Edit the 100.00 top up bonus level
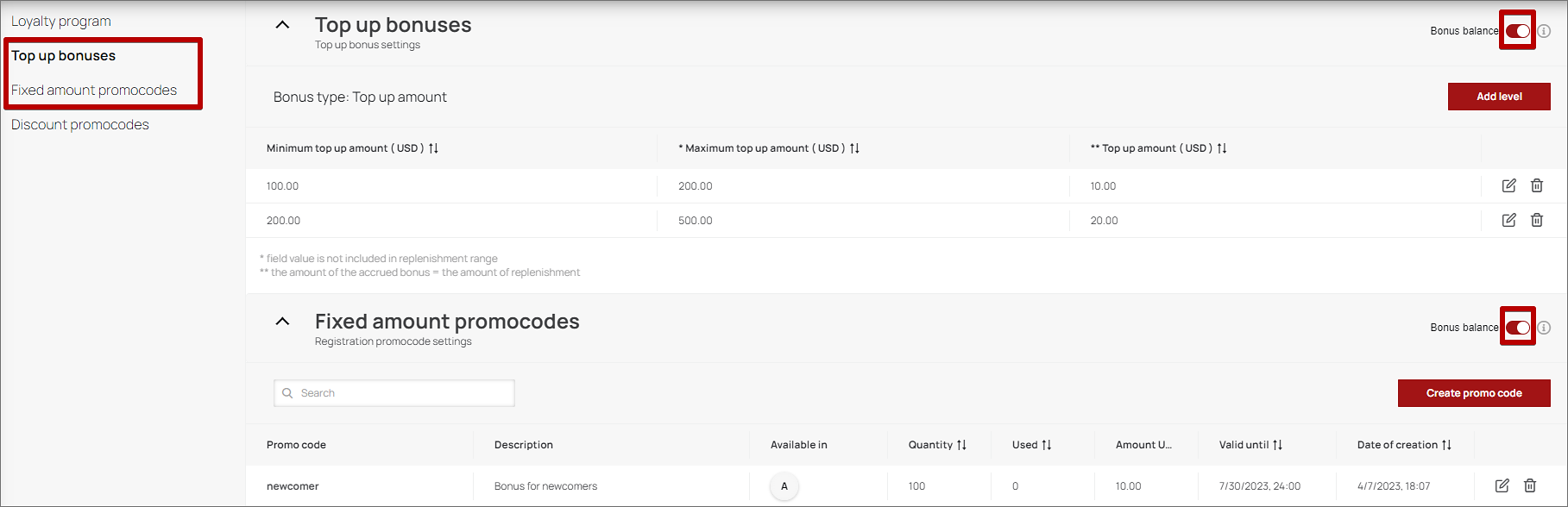 [1508, 185]
